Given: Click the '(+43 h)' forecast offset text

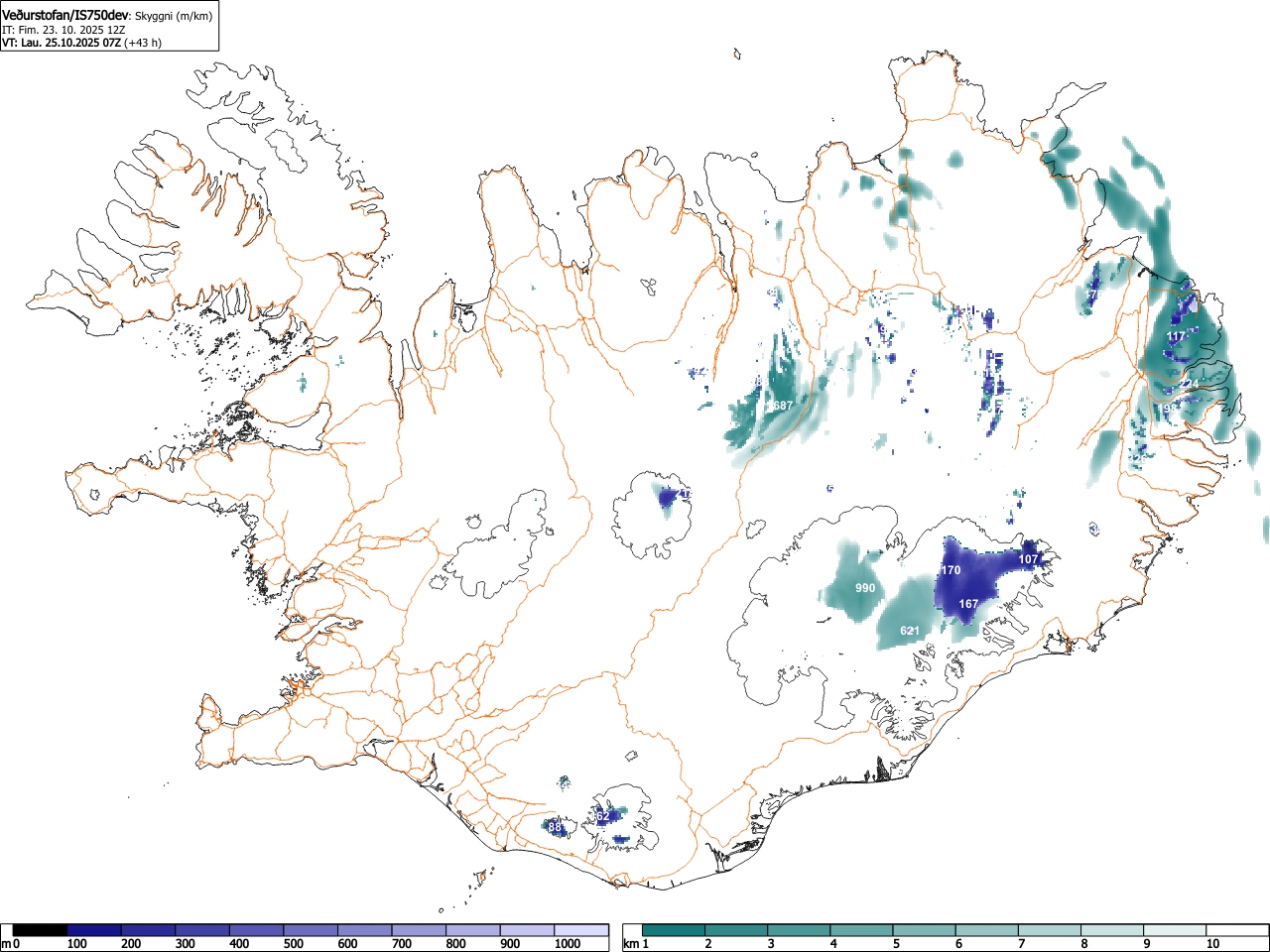Looking at the screenshot, I should coord(144,43).
